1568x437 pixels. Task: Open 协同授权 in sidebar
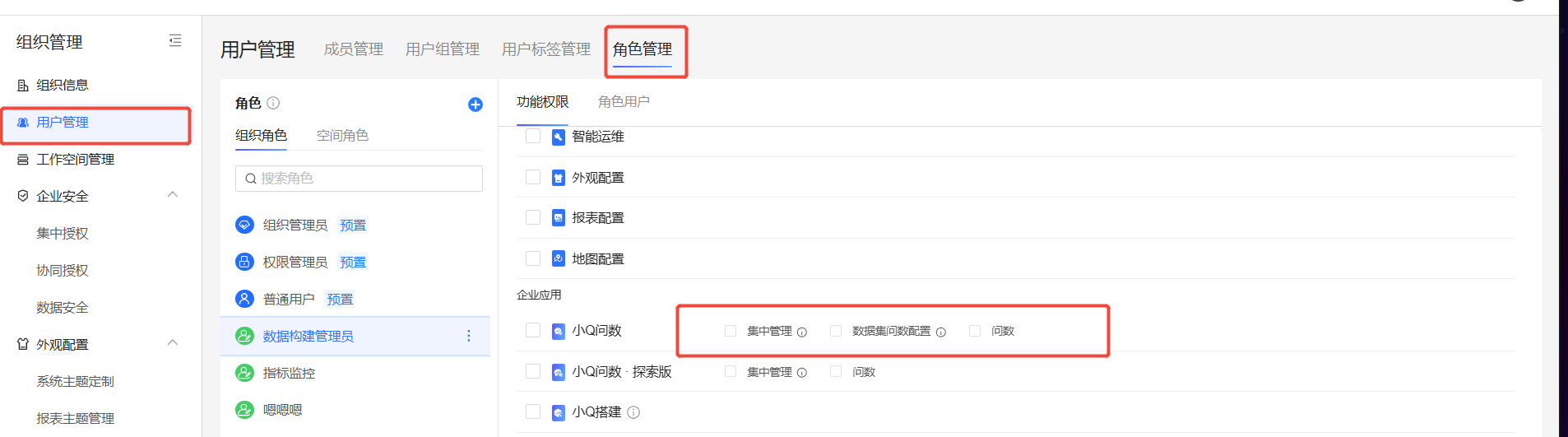pos(63,271)
